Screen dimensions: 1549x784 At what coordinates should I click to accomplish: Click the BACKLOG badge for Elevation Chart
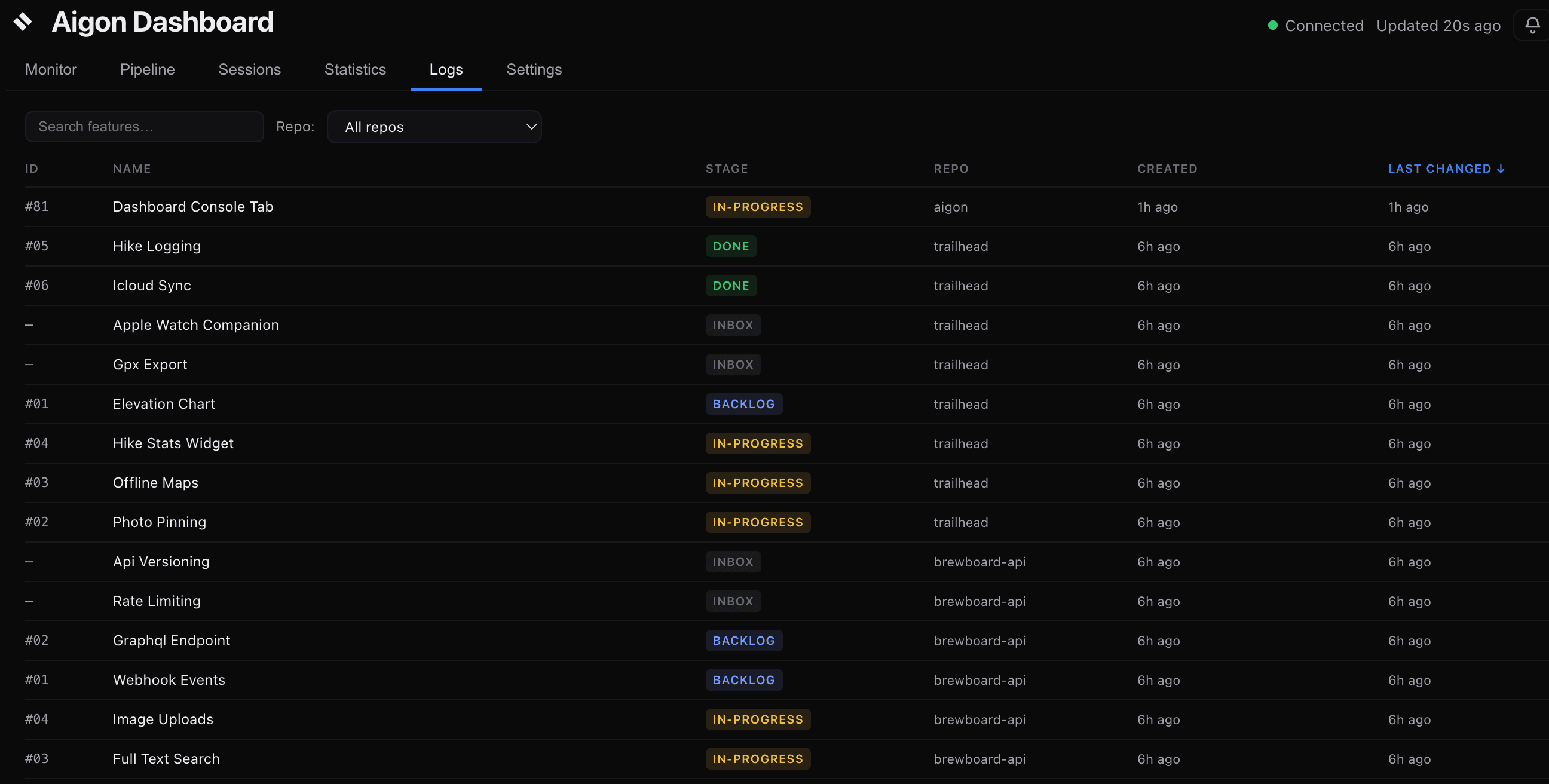pos(743,404)
